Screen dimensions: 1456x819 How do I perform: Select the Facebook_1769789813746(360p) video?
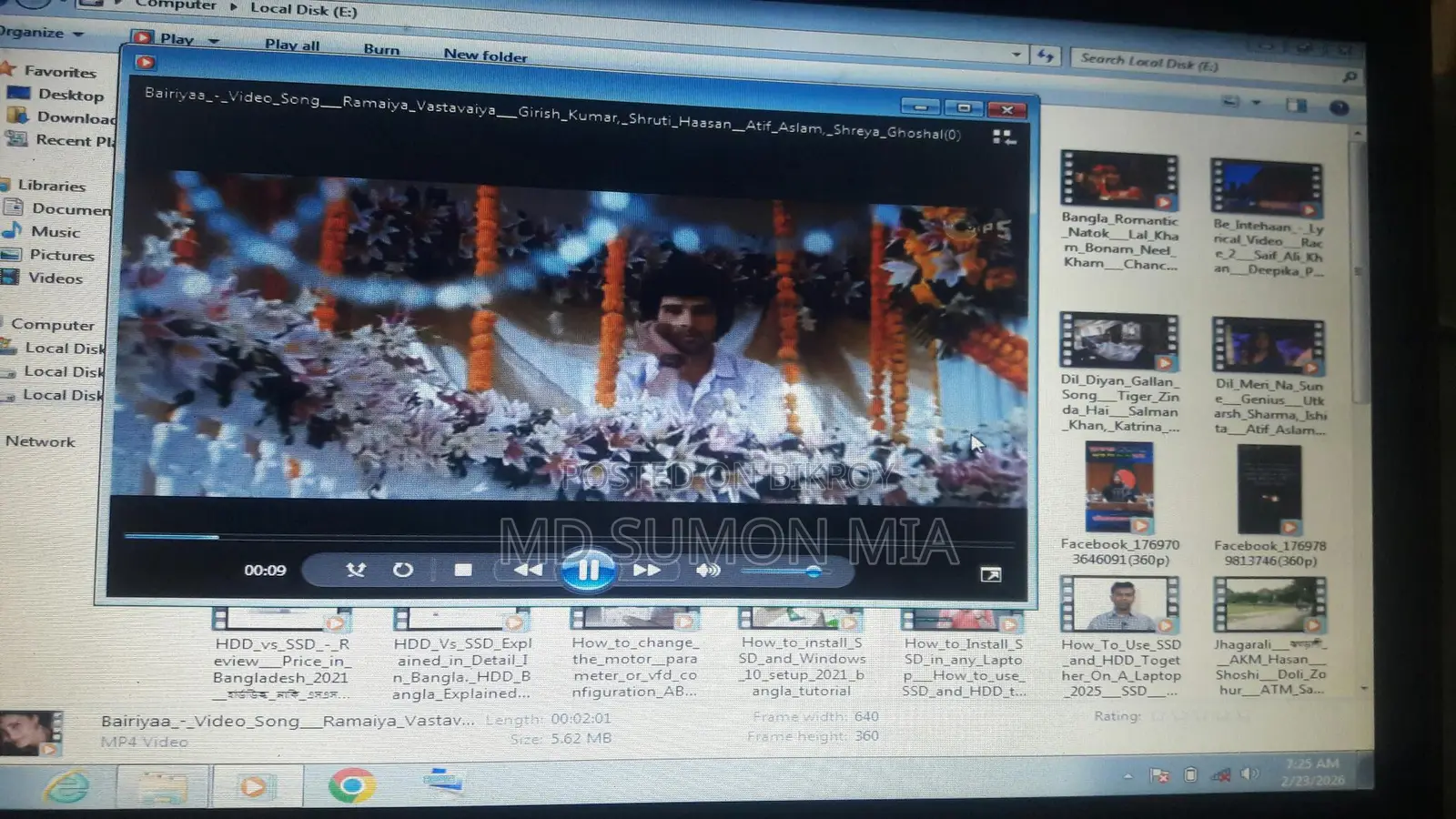pos(1269,508)
